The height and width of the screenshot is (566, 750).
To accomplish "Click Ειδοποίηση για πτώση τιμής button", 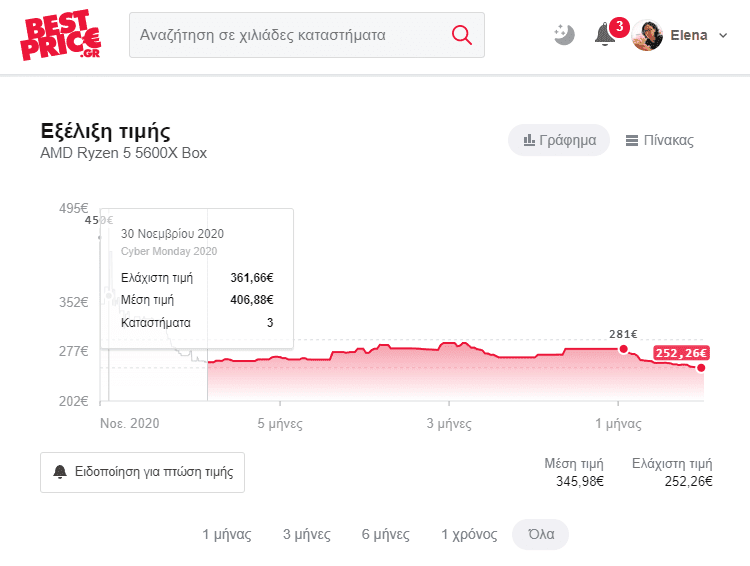I will (143, 472).
